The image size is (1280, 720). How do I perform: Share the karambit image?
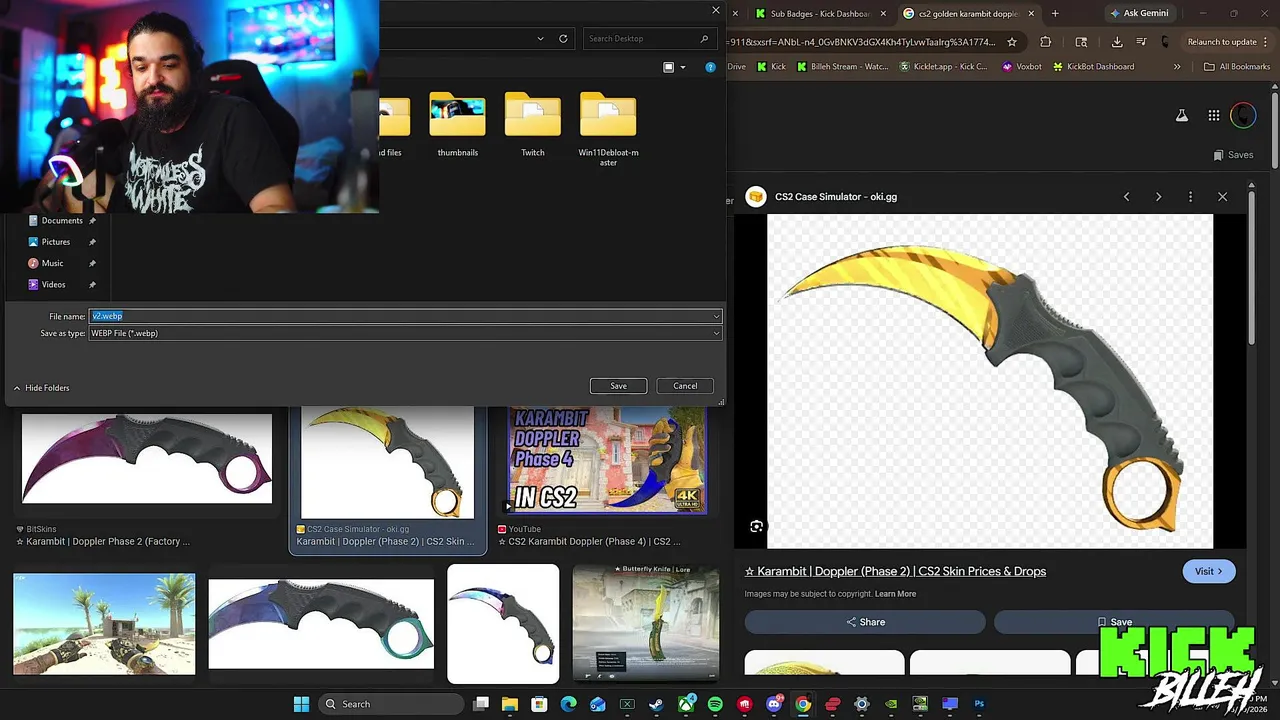click(865, 622)
